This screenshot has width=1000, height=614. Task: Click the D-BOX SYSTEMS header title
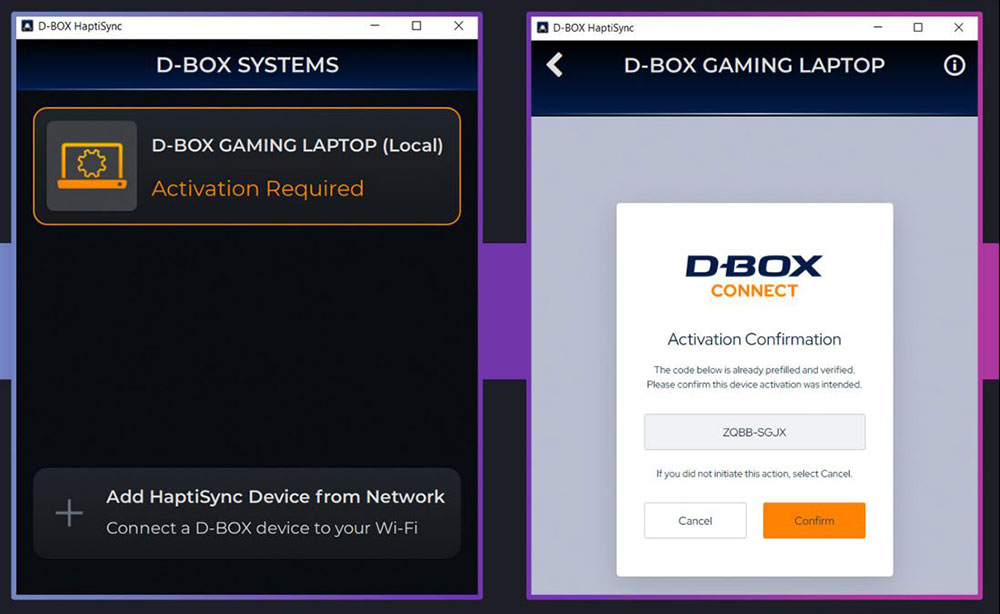tap(247, 65)
